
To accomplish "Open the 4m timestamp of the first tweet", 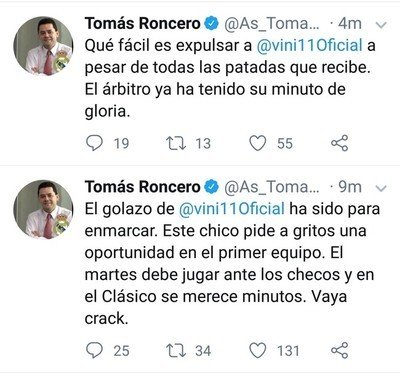I will [x=350, y=24].
